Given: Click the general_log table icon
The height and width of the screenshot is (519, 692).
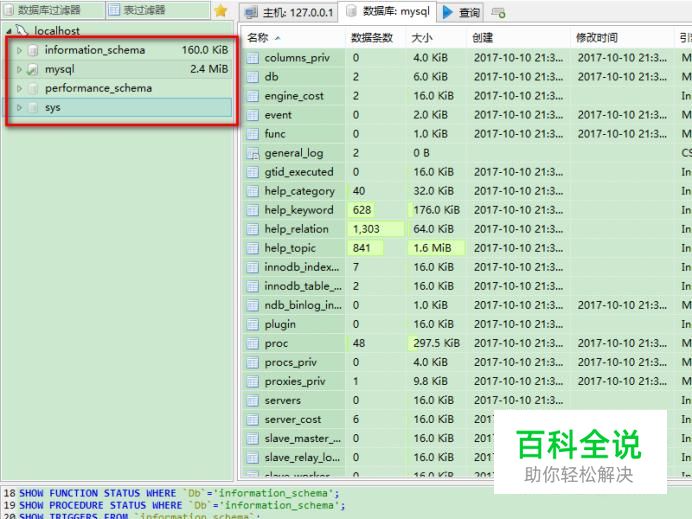Looking at the screenshot, I should [253, 153].
